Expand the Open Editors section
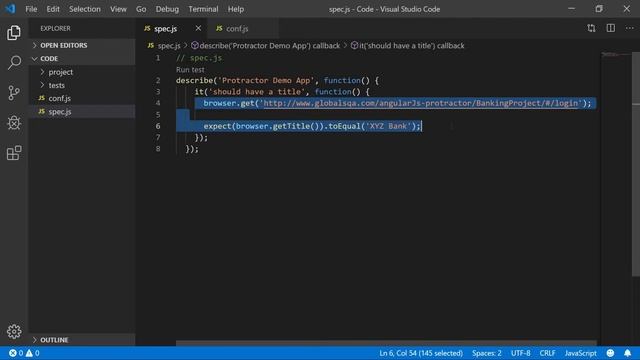The height and width of the screenshot is (360, 640). coord(82,45)
